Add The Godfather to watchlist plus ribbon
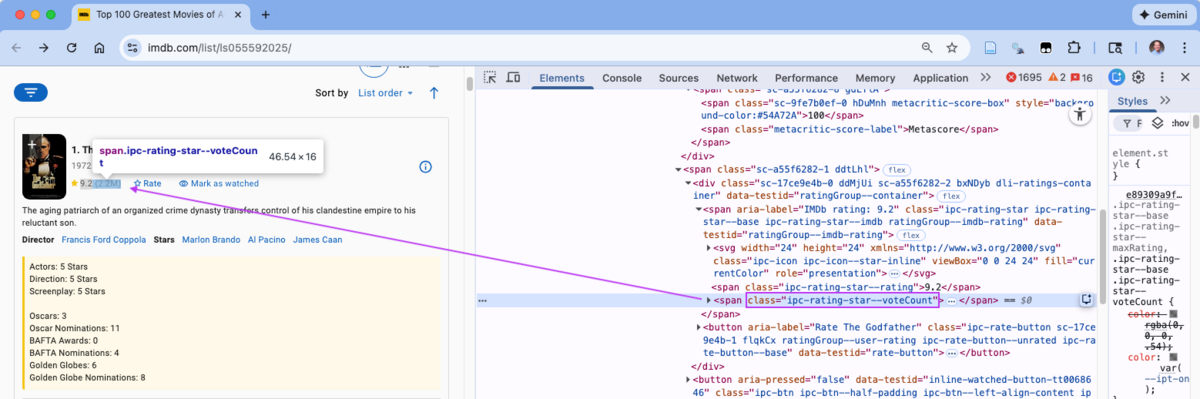The height and width of the screenshot is (399, 1200). pos(31,144)
